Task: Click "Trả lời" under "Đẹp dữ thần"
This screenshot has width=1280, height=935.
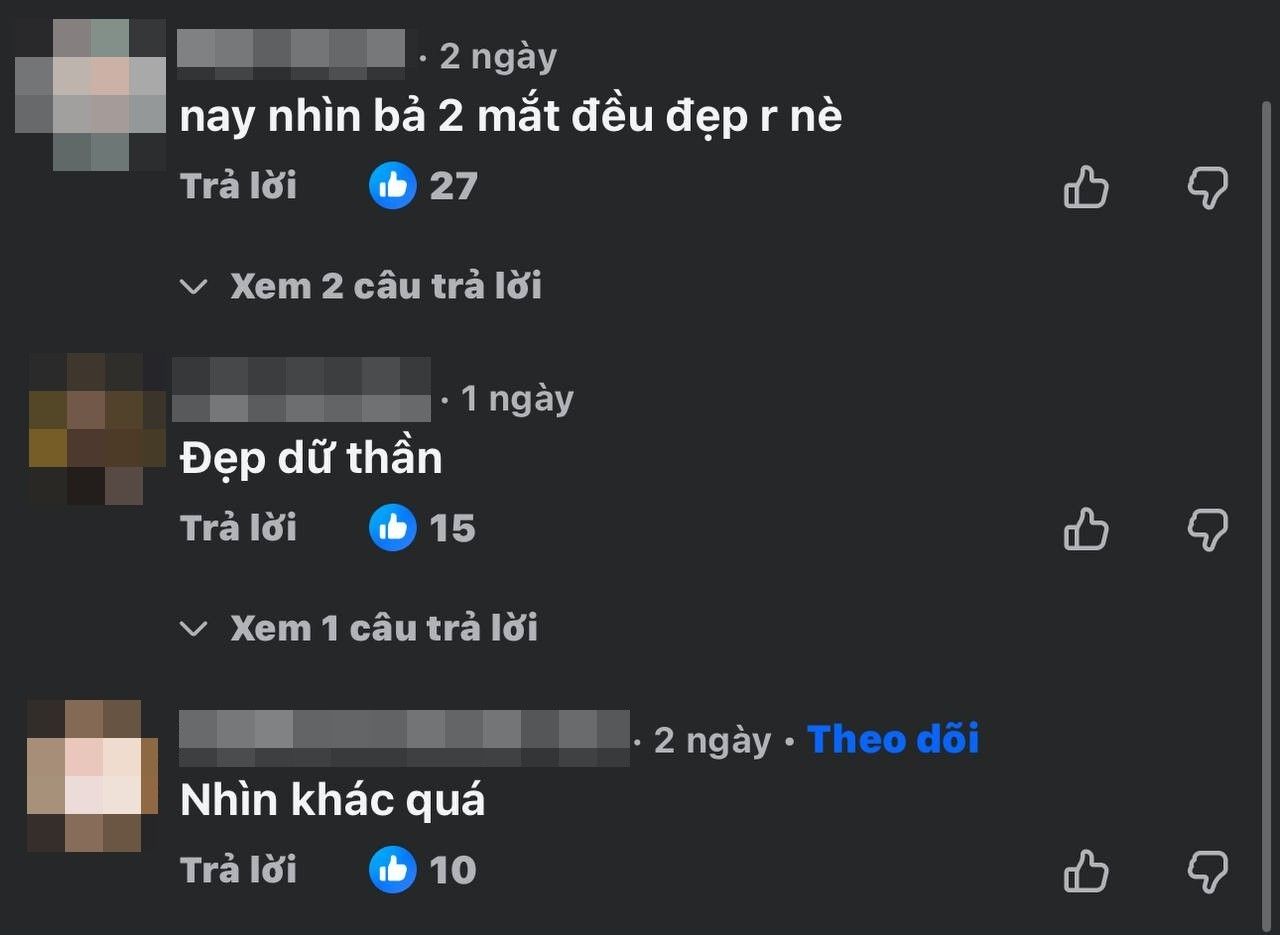Action: (238, 528)
